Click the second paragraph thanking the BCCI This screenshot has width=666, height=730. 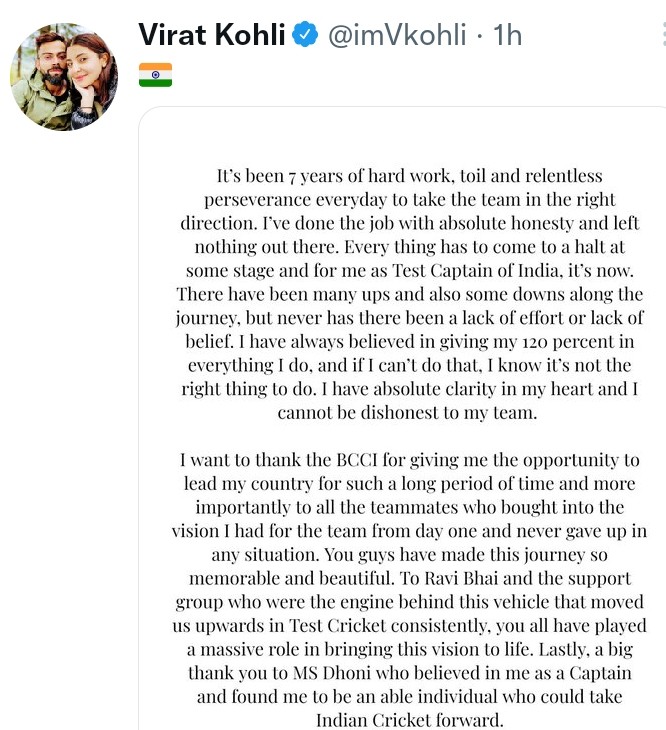(x=410, y=590)
